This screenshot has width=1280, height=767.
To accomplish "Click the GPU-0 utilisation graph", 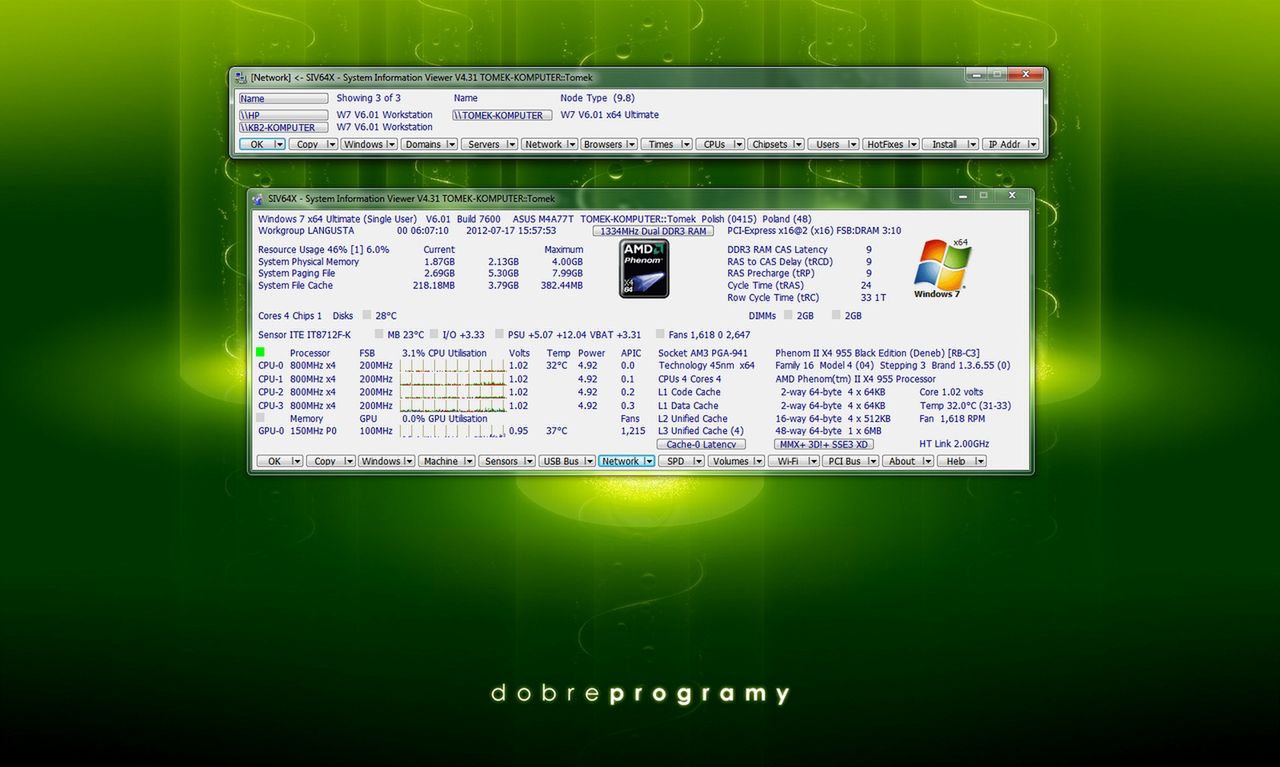I will [453, 431].
